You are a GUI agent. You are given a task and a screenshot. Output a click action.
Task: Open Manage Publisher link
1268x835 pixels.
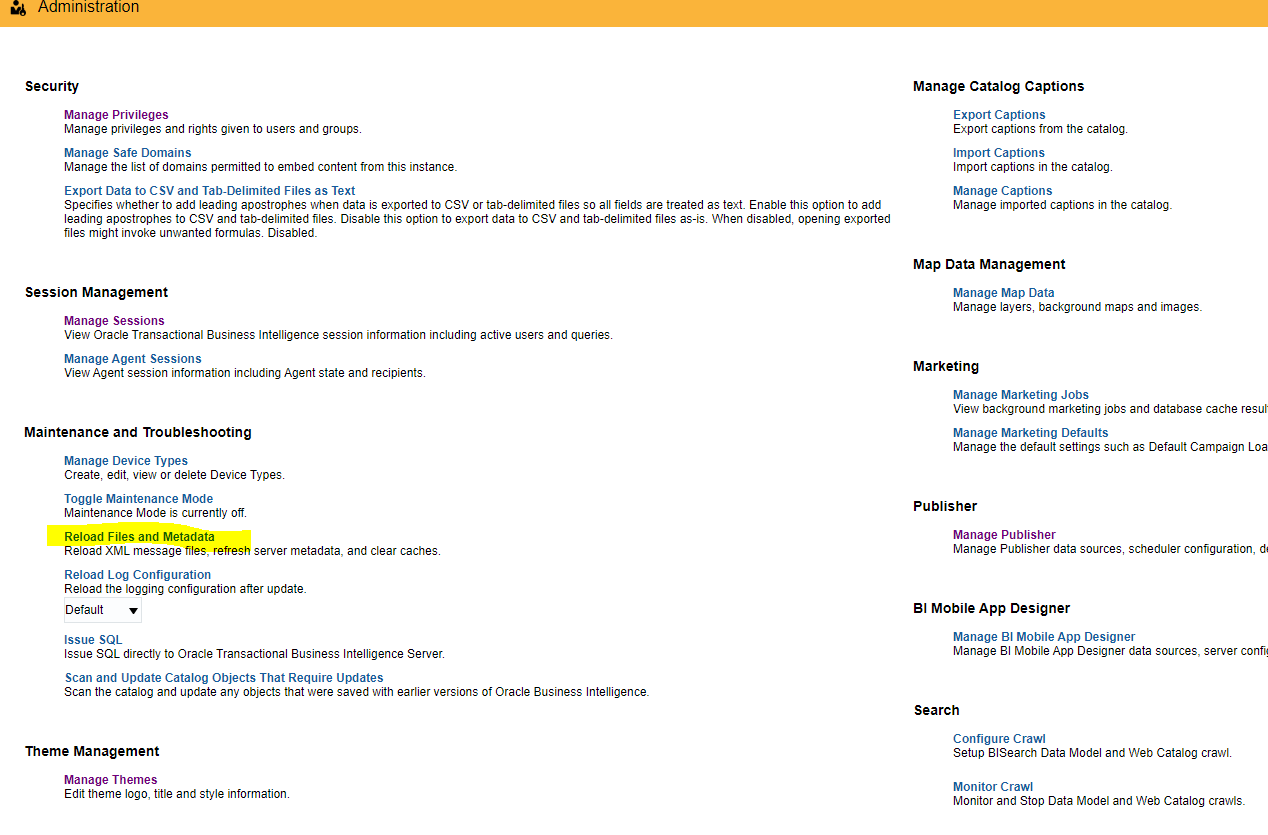coord(1004,535)
